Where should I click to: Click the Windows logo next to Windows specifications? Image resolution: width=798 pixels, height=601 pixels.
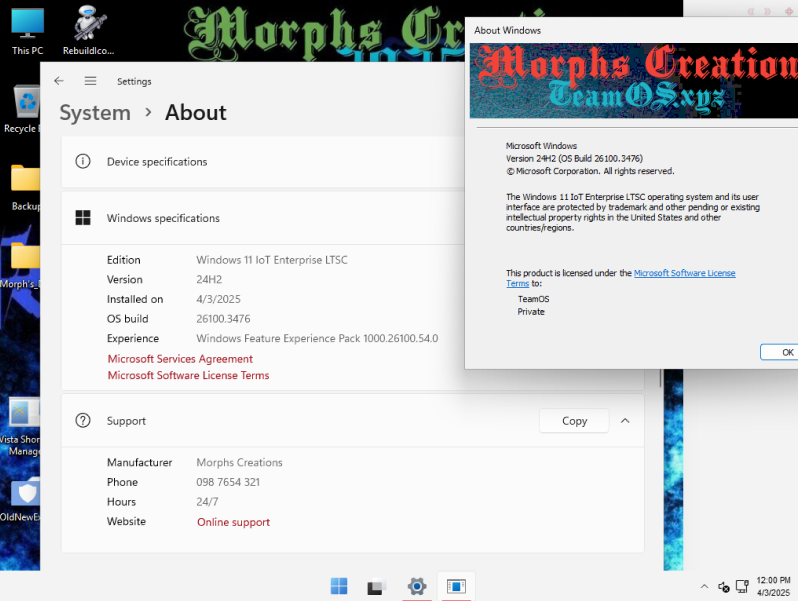83,218
